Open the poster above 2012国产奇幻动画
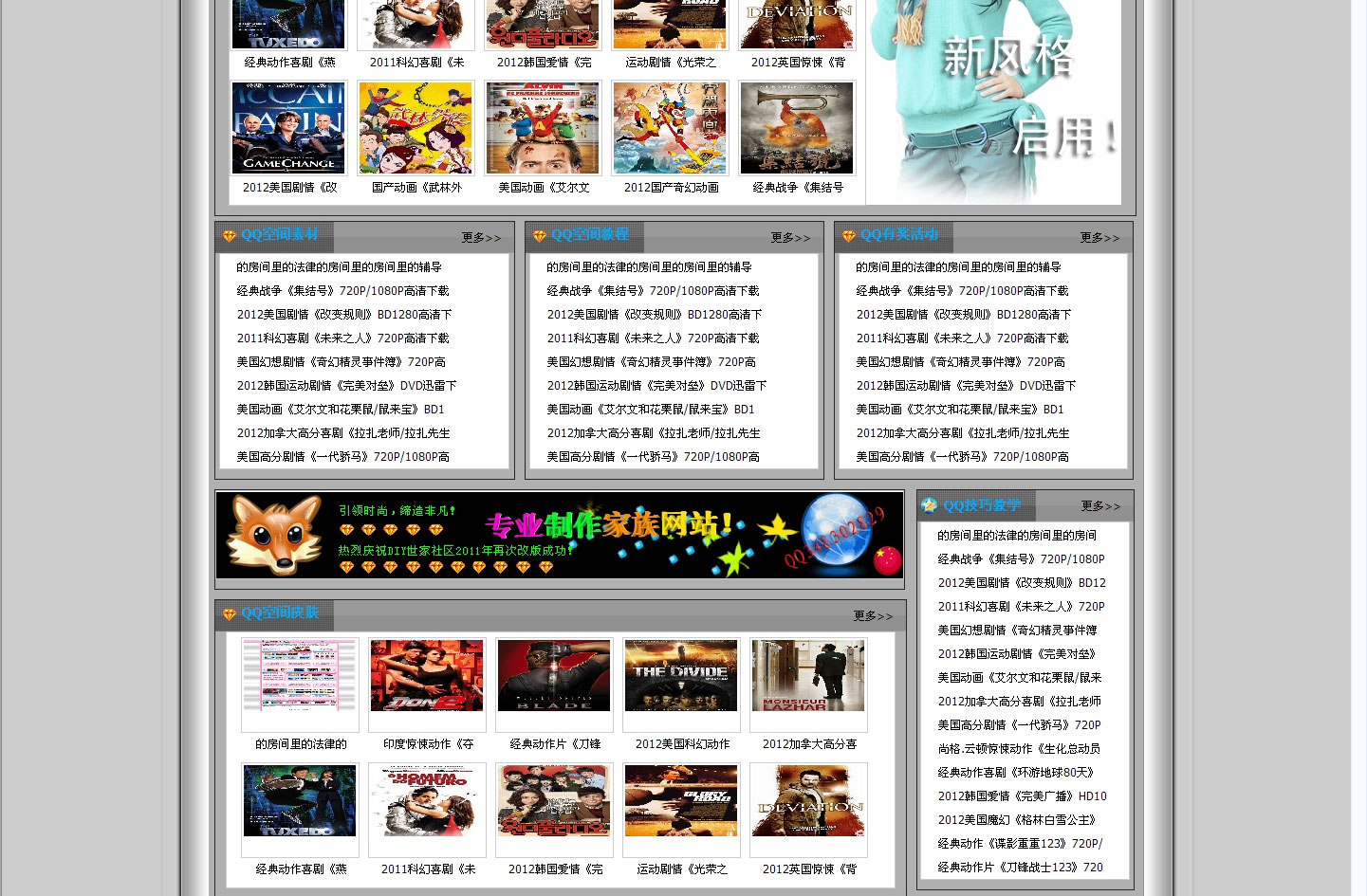 point(670,128)
